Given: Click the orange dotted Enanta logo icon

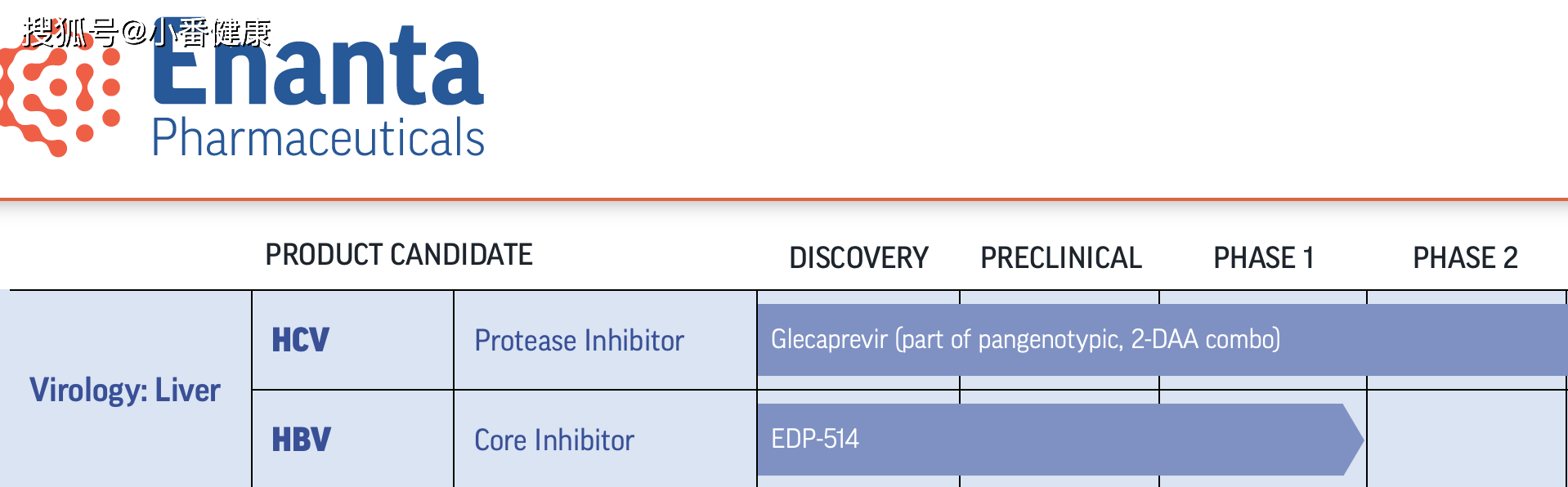Looking at the screenshot, I should coord(59,92).
